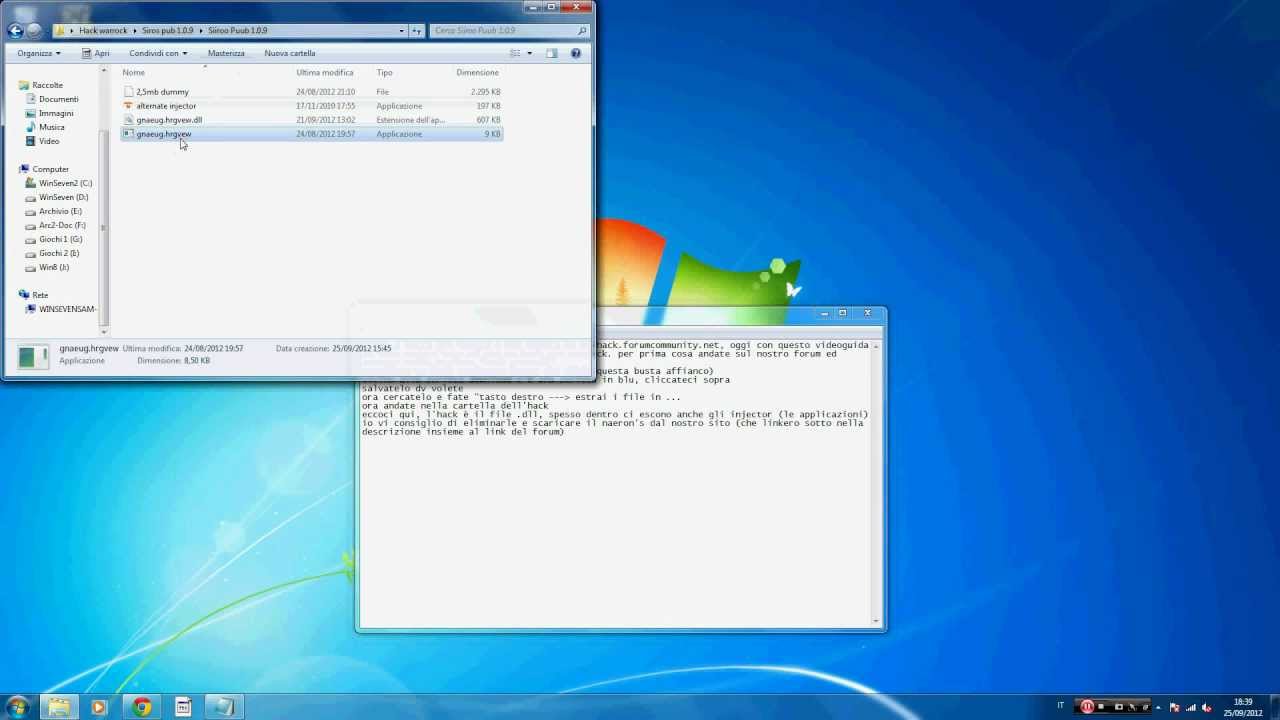The image size is (1280, 720).
Task: Open the view options dropdown arrow
Action: (529, 53)
